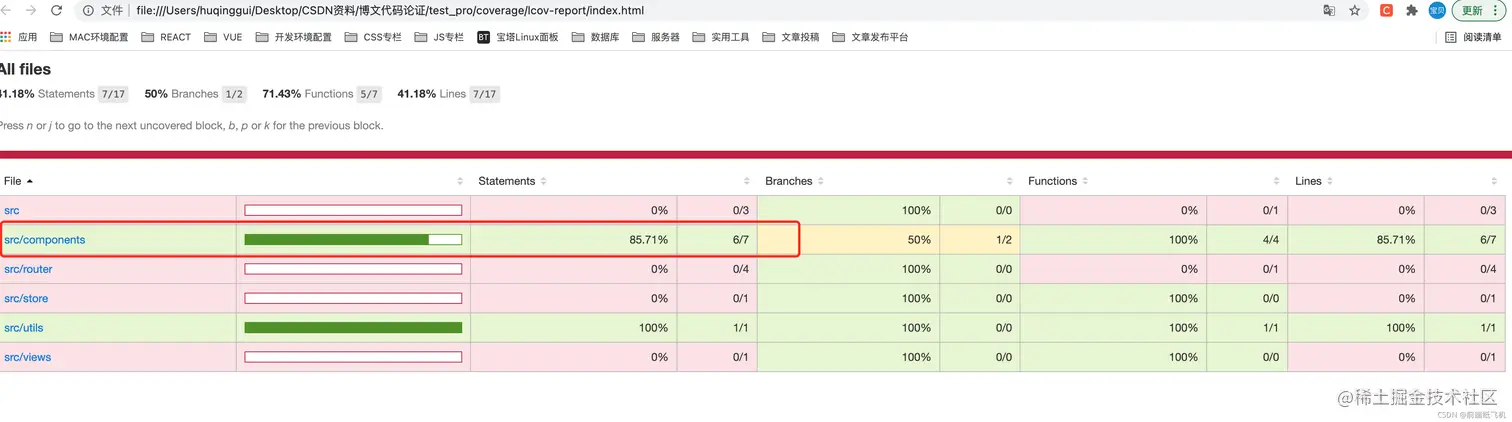Click the 41.18% Lines summary value
The height and width of the screenshot is (422, 1512).
pos(416,94)
